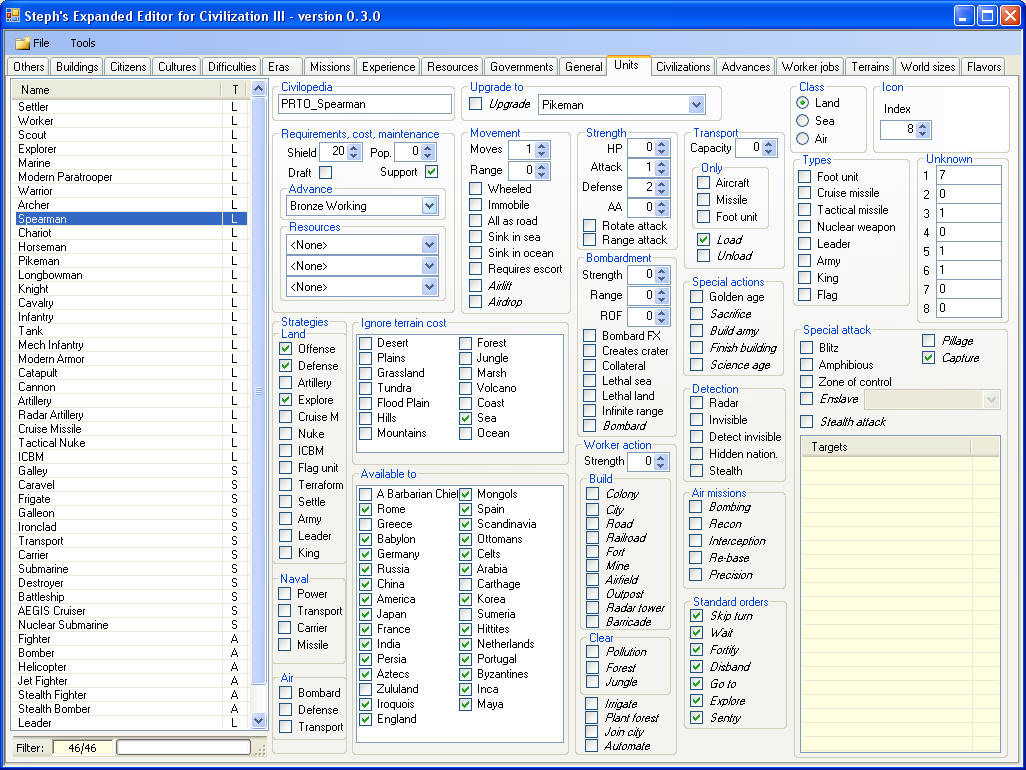This screenshot has width=1026, height=770.
Task: Click the unit list scroll up arrow
Action: pos(258,88)
